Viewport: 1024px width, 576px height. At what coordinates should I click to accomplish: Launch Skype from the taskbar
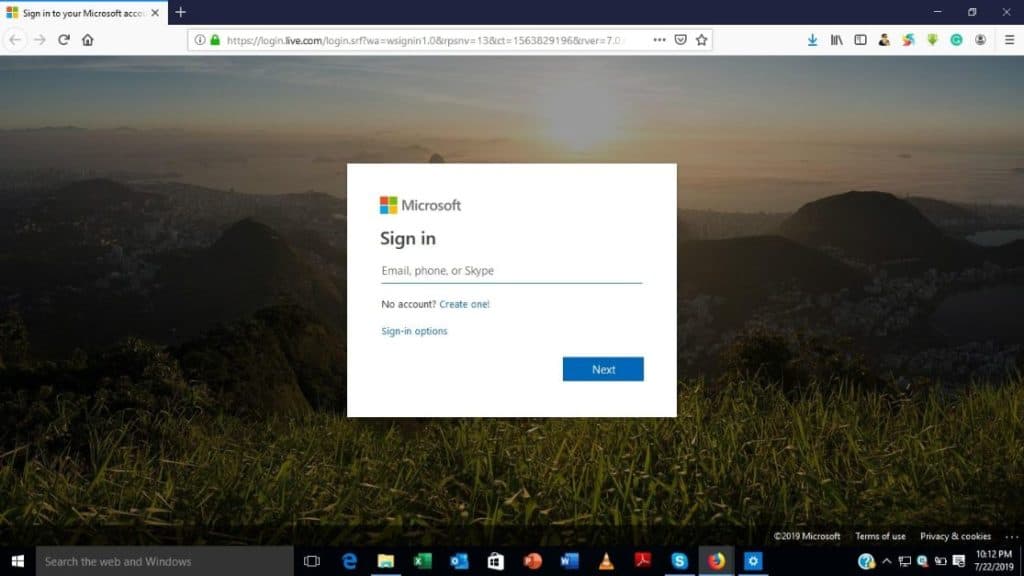[679, 561]
